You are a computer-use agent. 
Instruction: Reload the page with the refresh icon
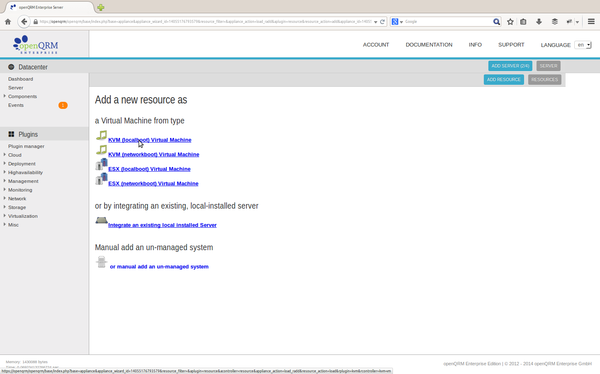pyautogui.click(x=382, y=22)
